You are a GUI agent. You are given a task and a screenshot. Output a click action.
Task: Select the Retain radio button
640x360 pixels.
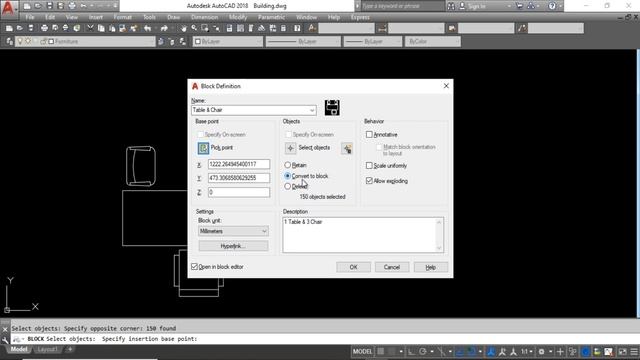(x=287, y=165)
